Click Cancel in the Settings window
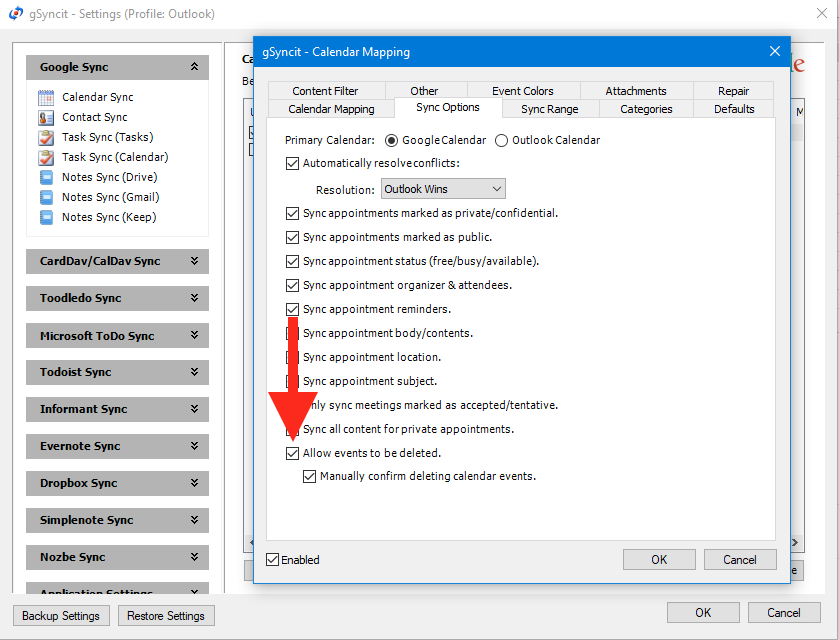Image resolution: width=839 pixels, height=640 pixels. click(x=784, y=613)
